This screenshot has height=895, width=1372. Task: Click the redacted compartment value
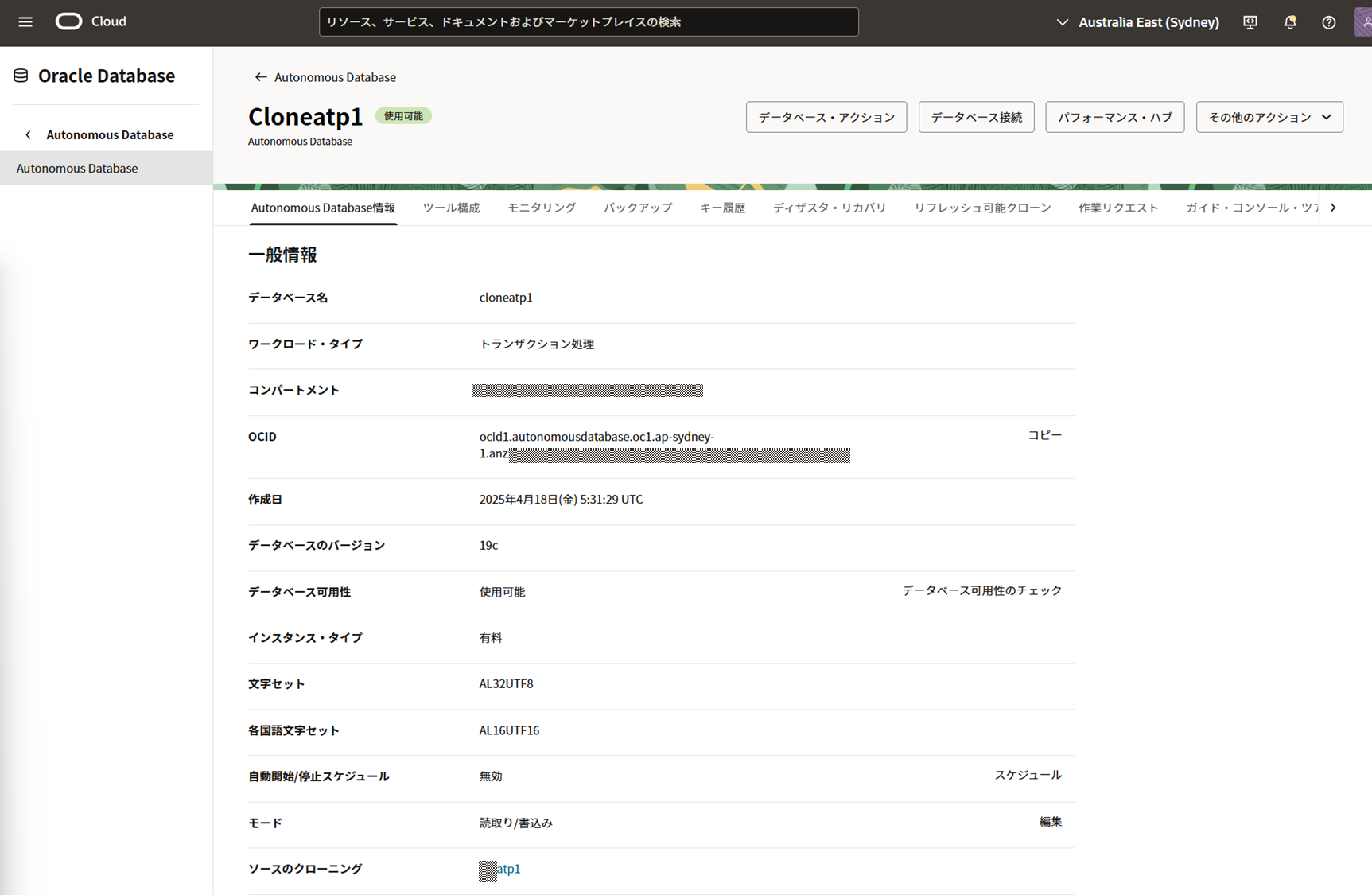coord(588,390)
